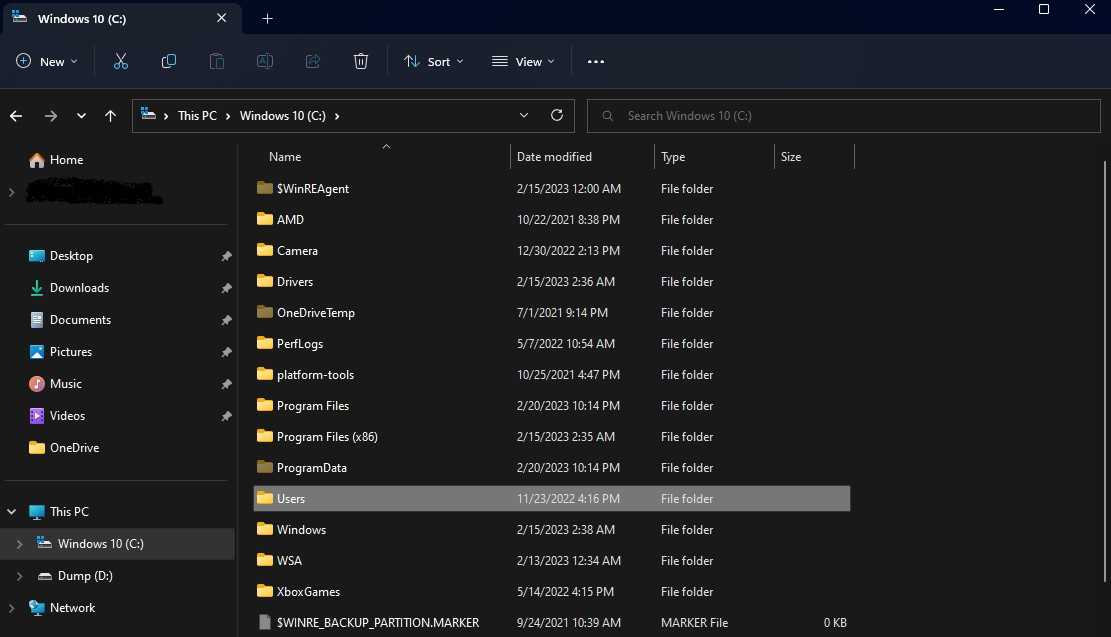This screenshot has height=637, width=1111.
Task: Click the pin icon beside Videos
Action: 226,416
